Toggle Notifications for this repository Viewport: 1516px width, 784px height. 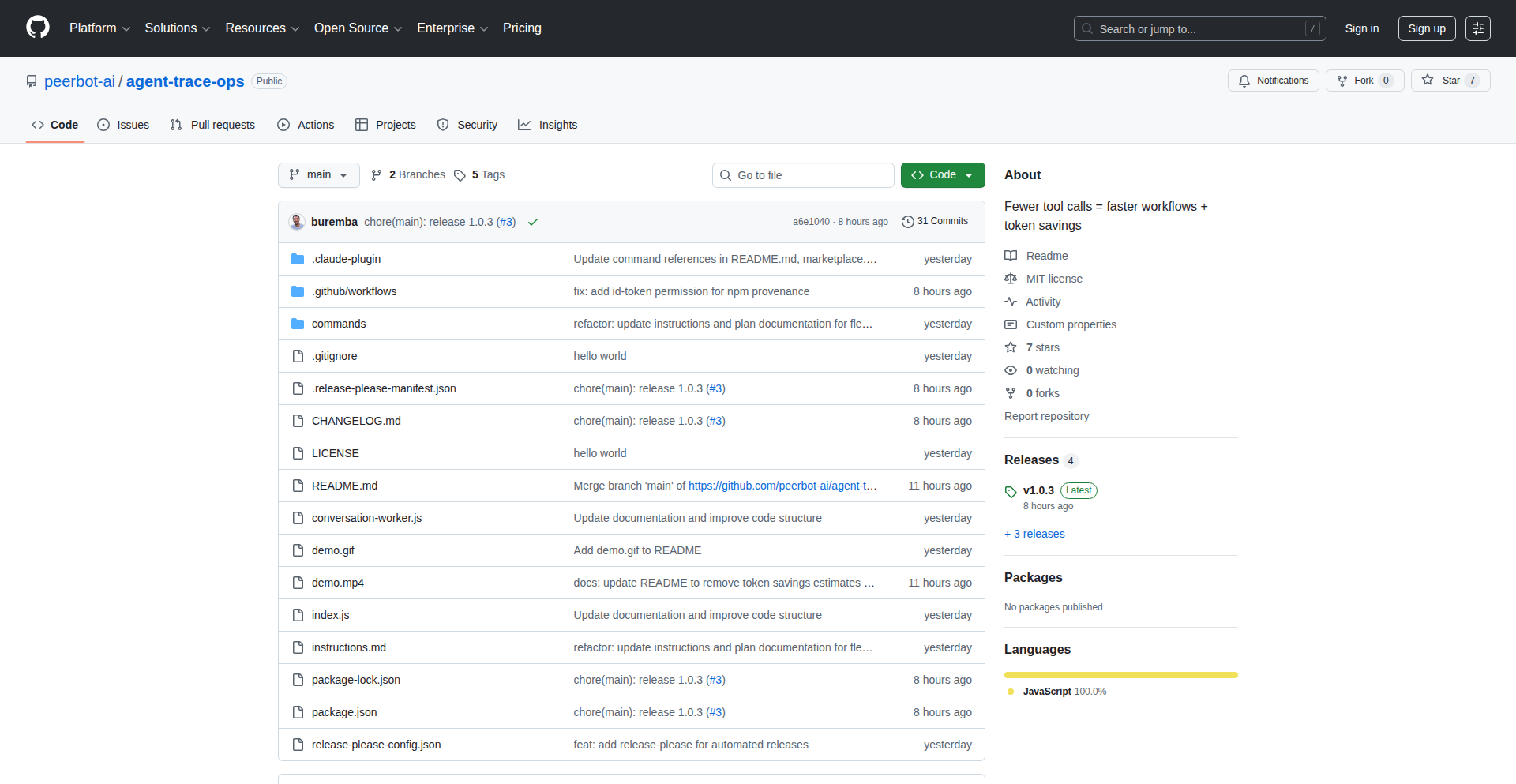pyautogui.click(x=1272, y=80)
